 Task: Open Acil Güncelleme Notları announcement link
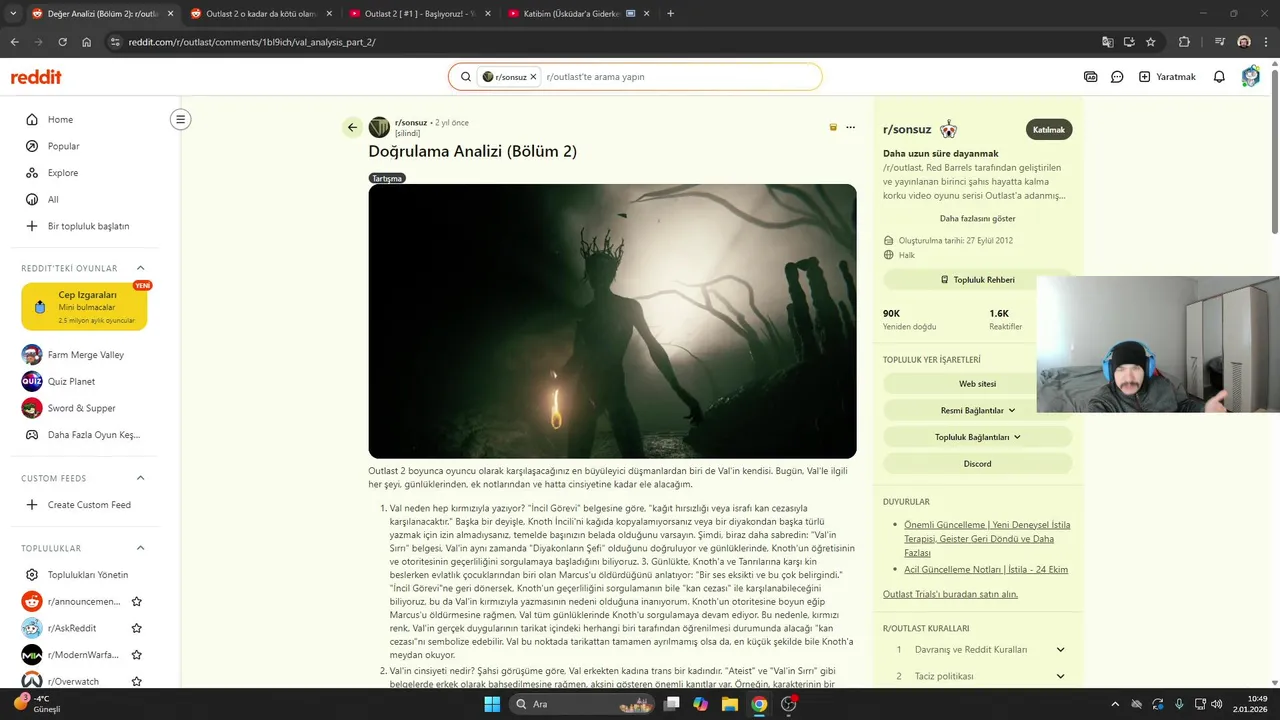coord(986,569)
